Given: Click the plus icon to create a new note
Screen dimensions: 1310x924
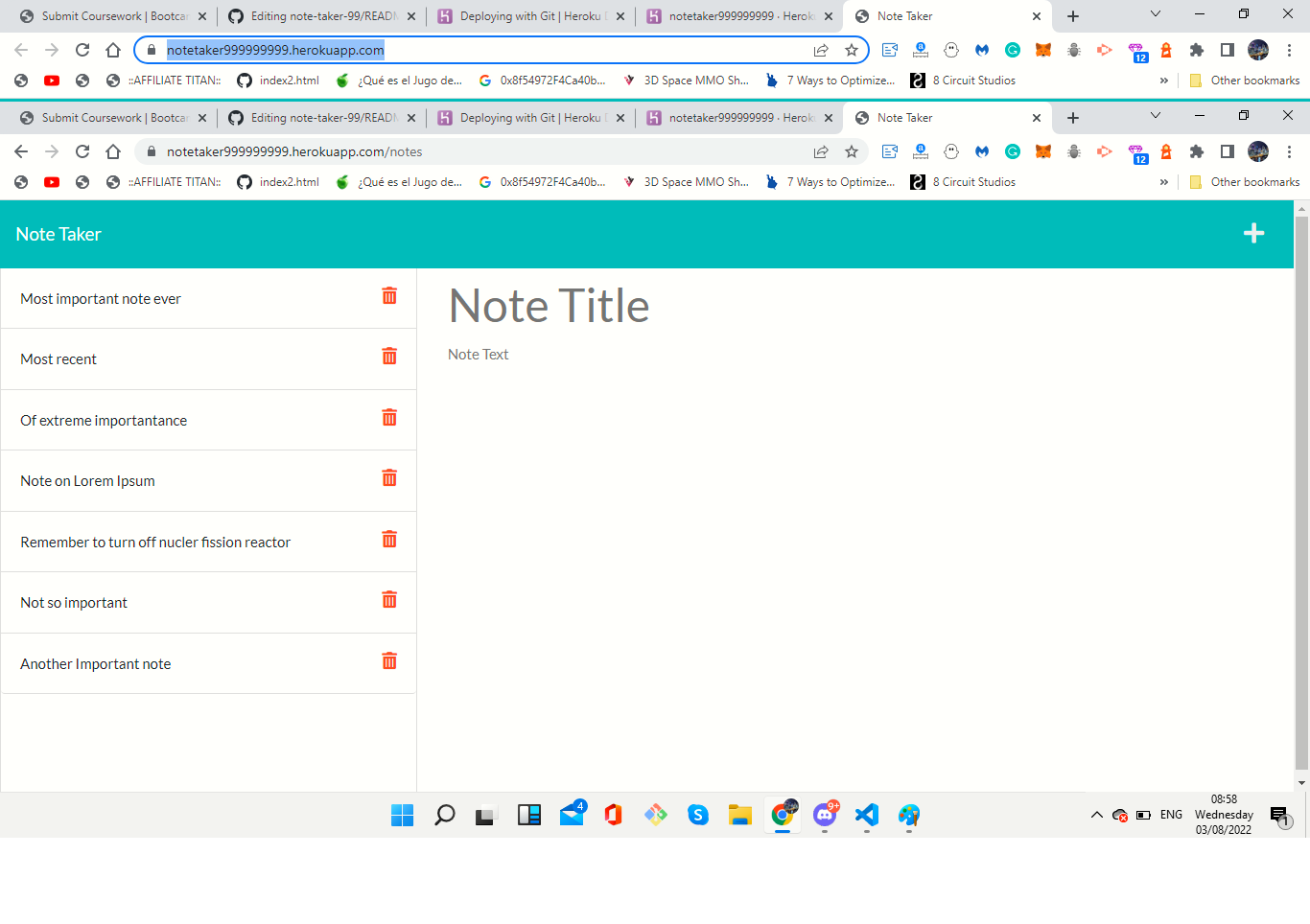Looking at the screenshot, I should [1253, 233].
